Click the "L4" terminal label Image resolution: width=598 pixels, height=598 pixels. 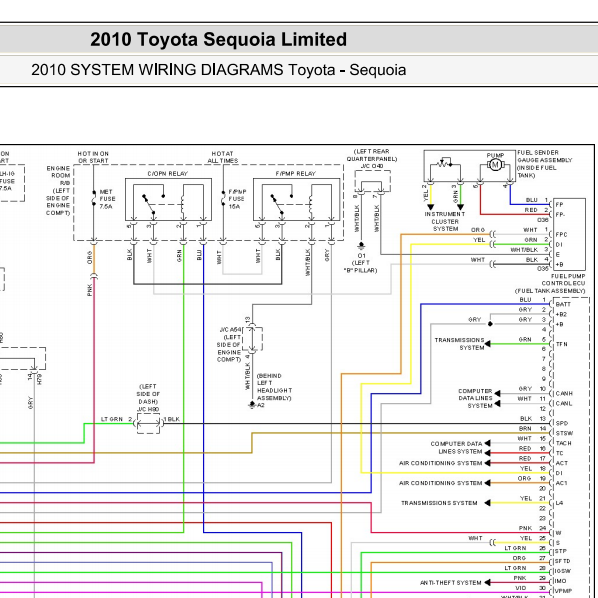559,503
